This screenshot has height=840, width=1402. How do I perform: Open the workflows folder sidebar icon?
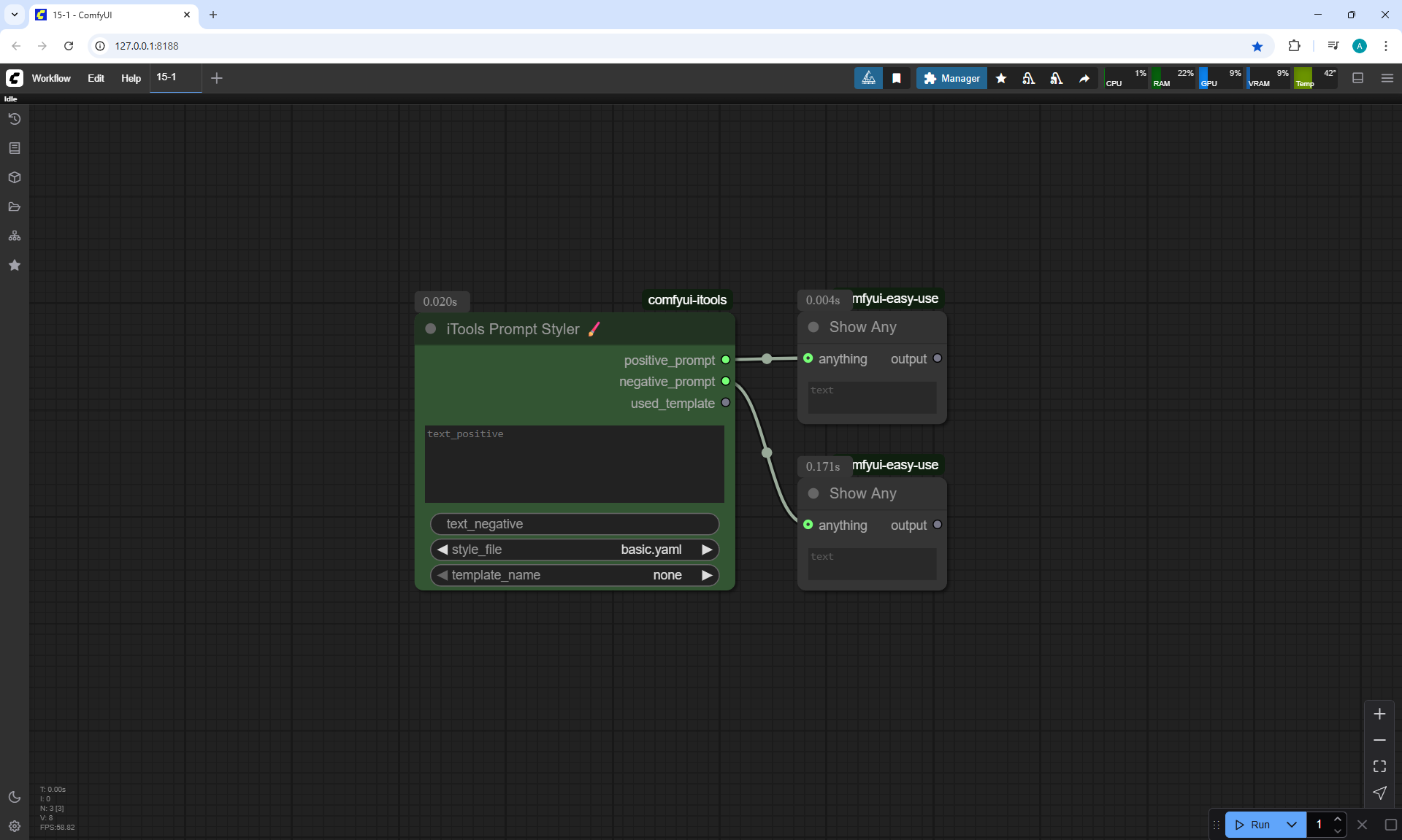[15, 207]
